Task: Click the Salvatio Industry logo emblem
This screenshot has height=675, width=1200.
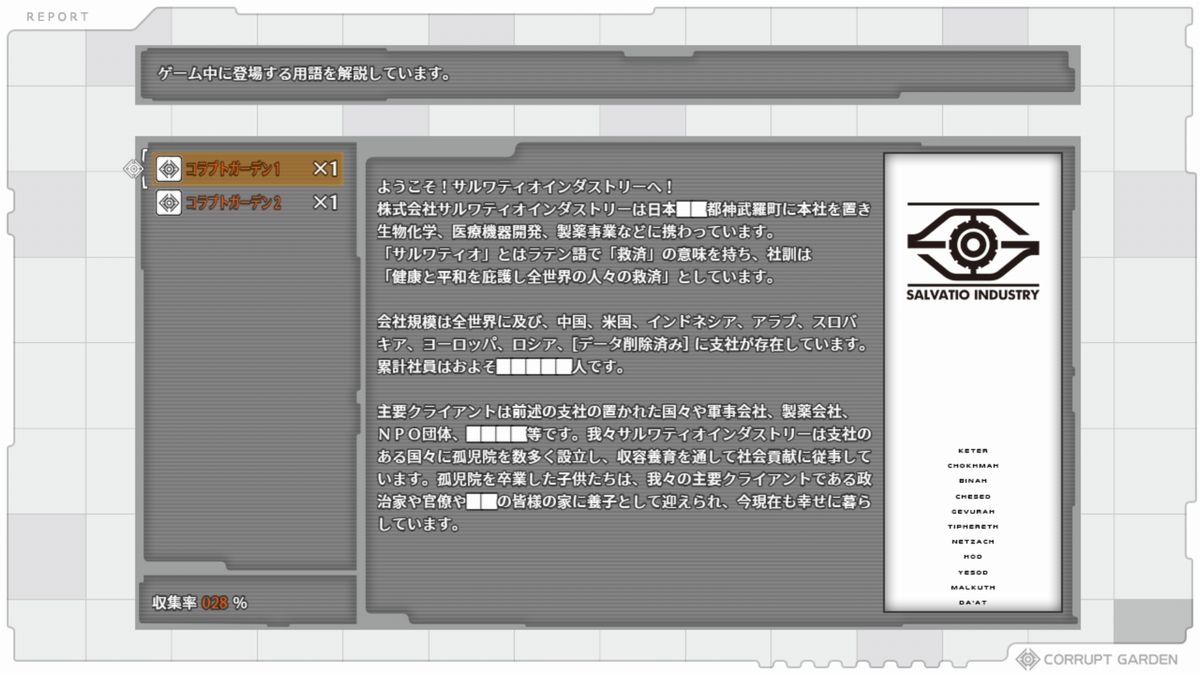Action: tap(972, 244)
